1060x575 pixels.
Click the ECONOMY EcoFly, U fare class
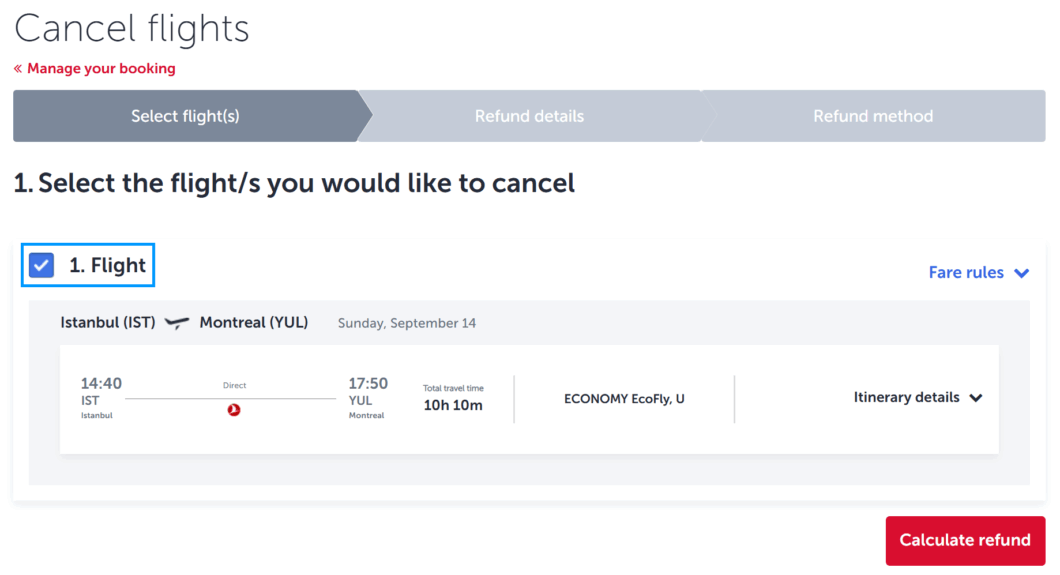(624, 399)
